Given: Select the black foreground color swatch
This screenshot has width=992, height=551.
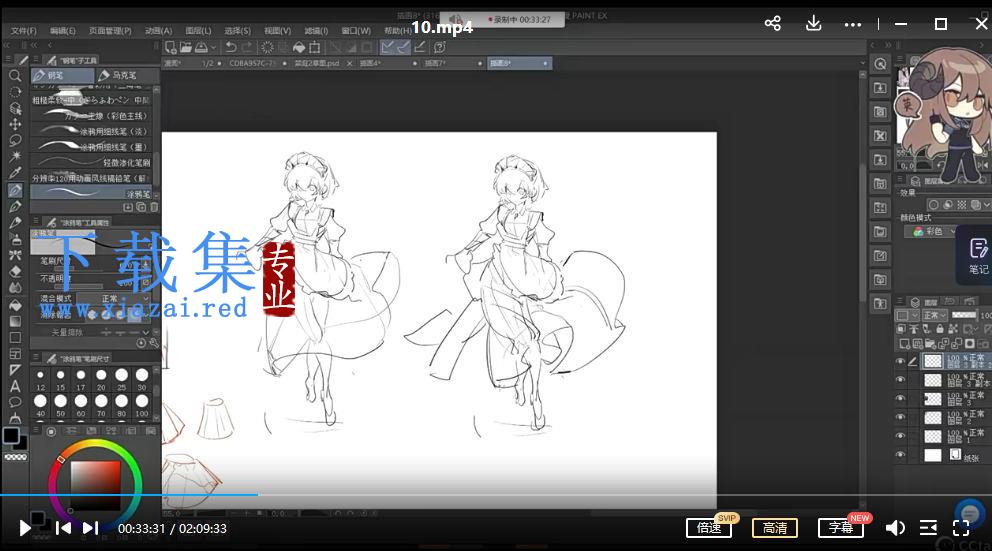Looking at the screenshot, I should (x=11, y=435).
